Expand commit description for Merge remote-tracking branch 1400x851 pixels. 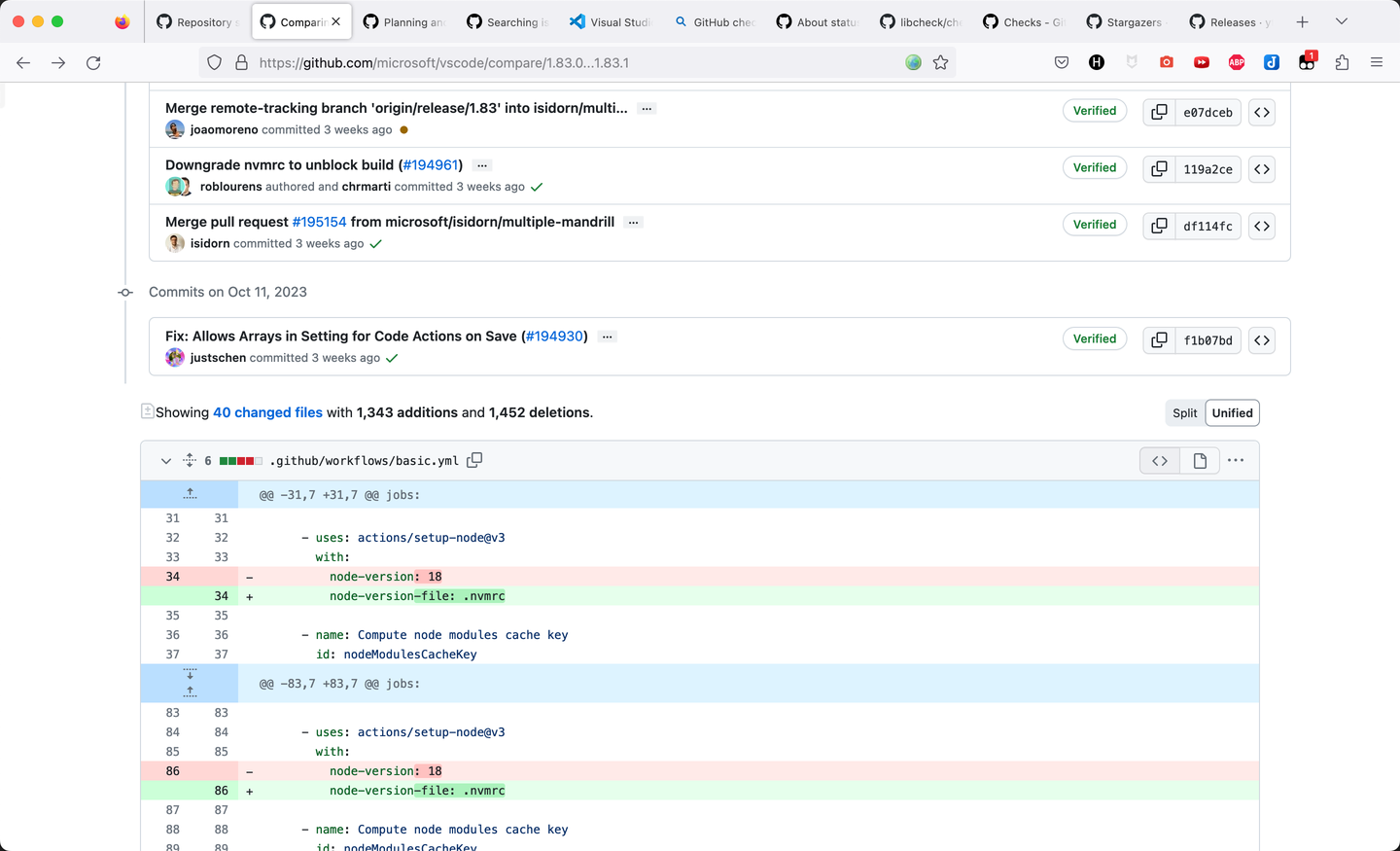pos(647,108)
